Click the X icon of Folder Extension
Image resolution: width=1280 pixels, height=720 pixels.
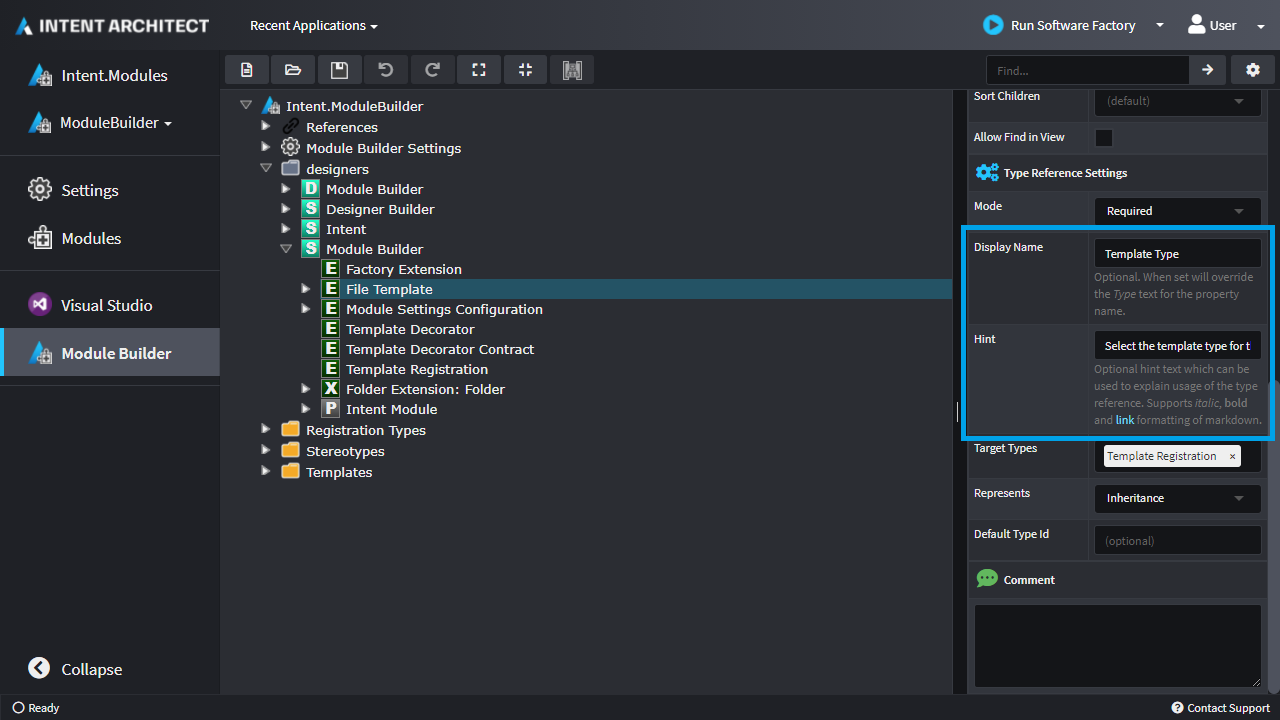pyautogui.click(x=331, y=389)
